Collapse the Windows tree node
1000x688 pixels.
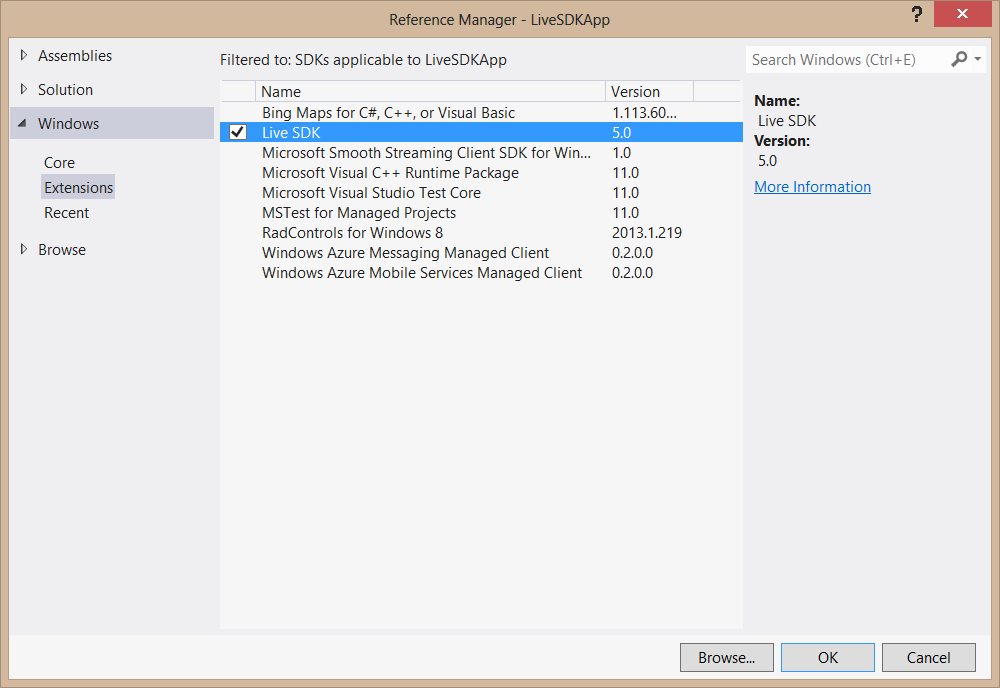click(x=23, y=124)
